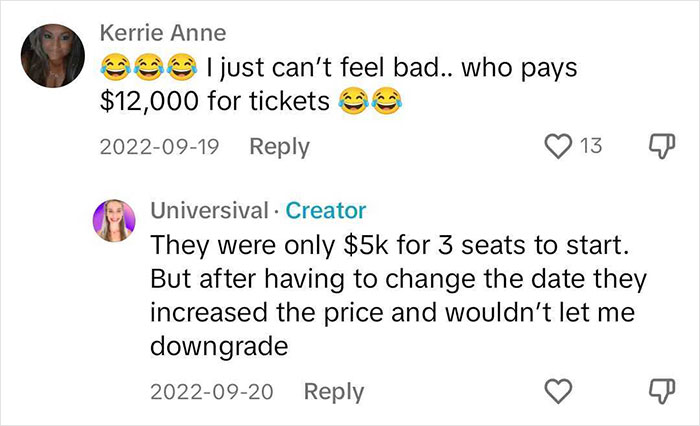Click the three laughing emojis starting the comment
This screenshot has height=426, width=700.
coord(148,68)
